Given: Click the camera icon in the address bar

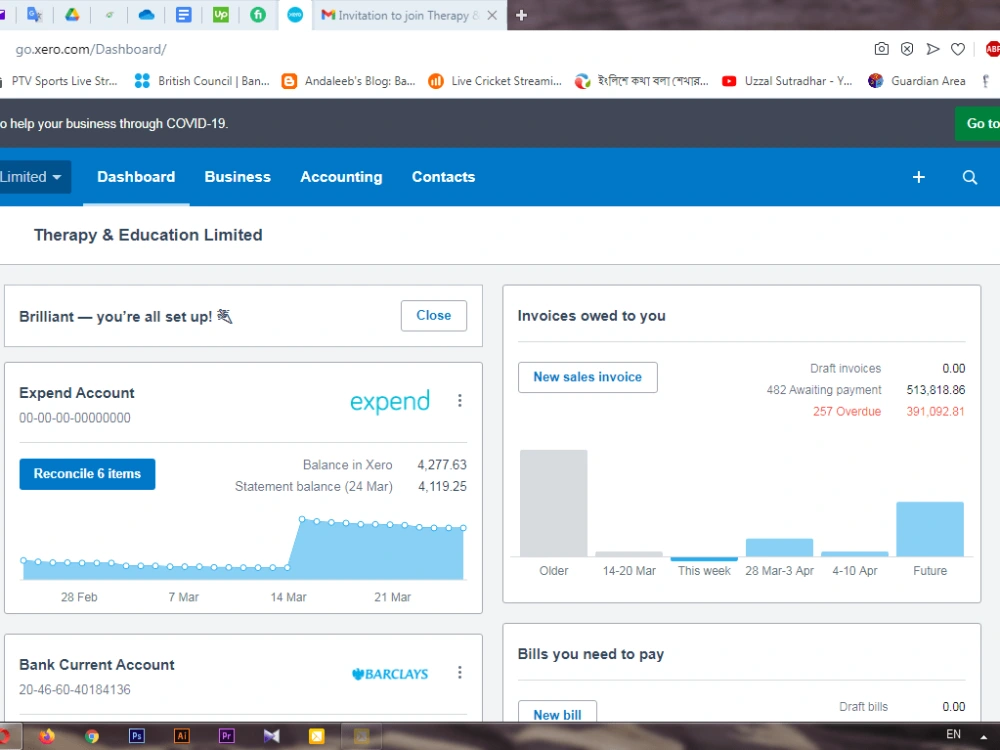Looking at the screenshot, I should 881,47.
